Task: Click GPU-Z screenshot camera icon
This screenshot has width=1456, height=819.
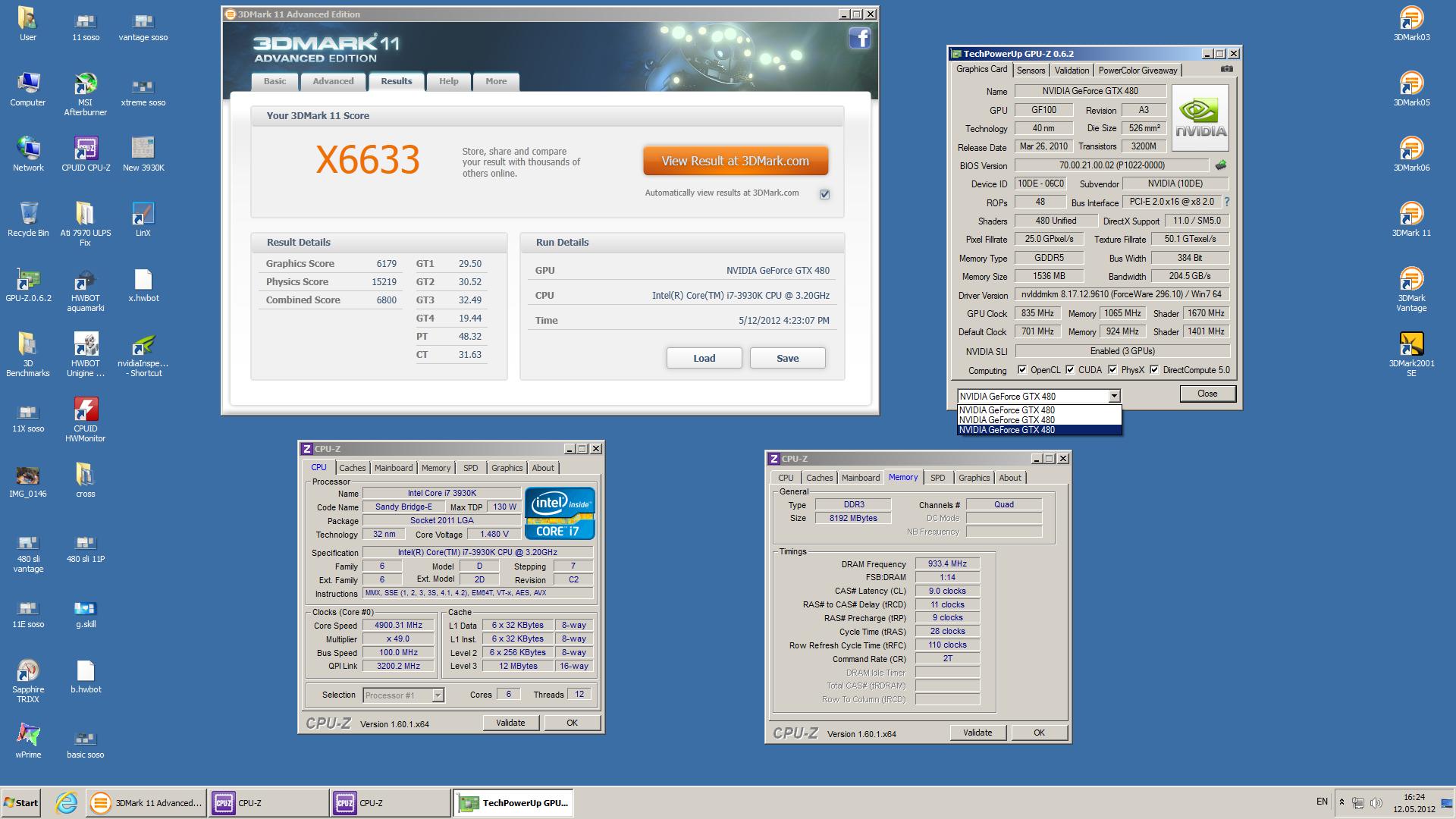Action: point(1226,69)
